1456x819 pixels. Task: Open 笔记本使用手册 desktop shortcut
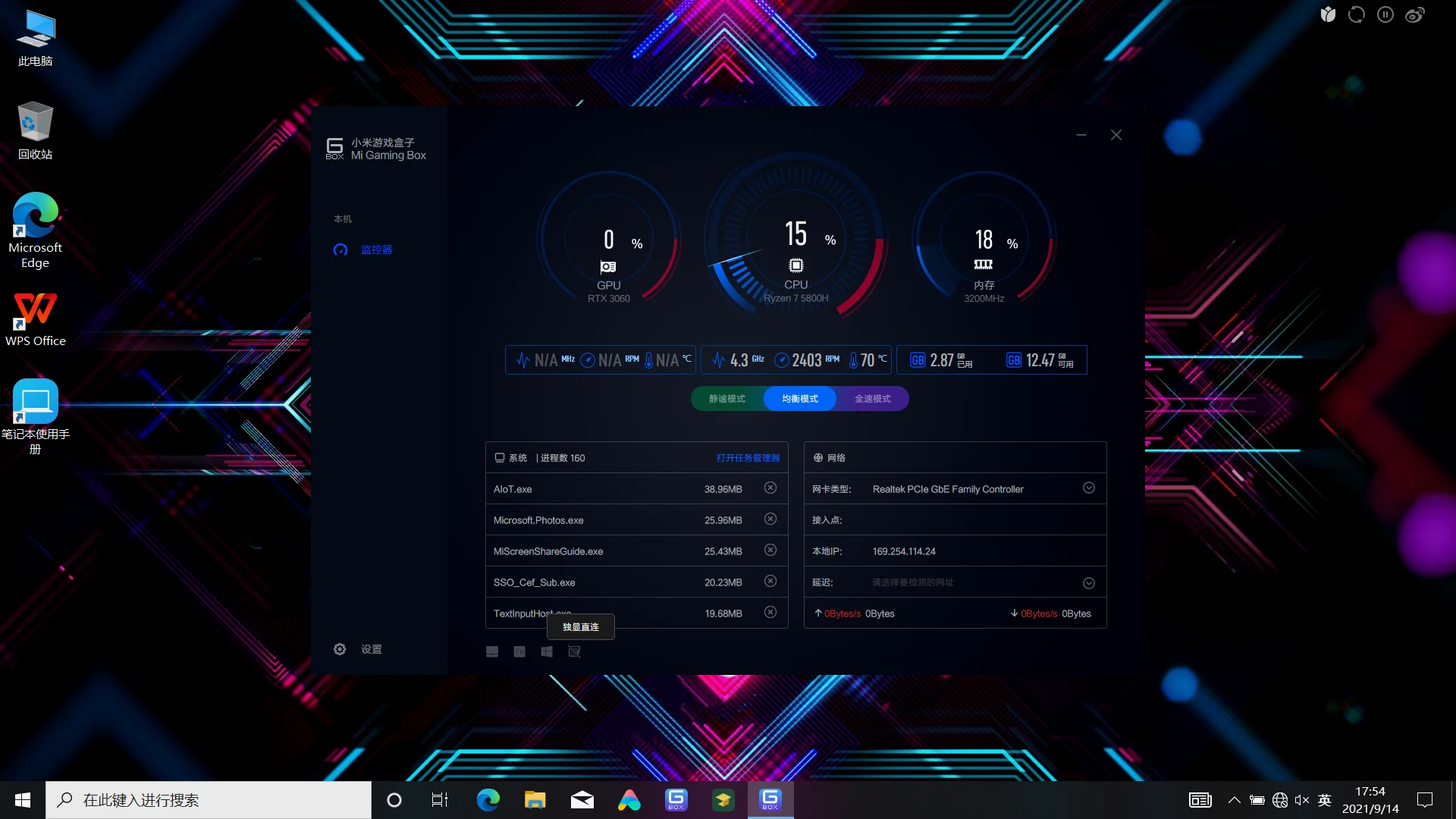(x=36, y=416)
